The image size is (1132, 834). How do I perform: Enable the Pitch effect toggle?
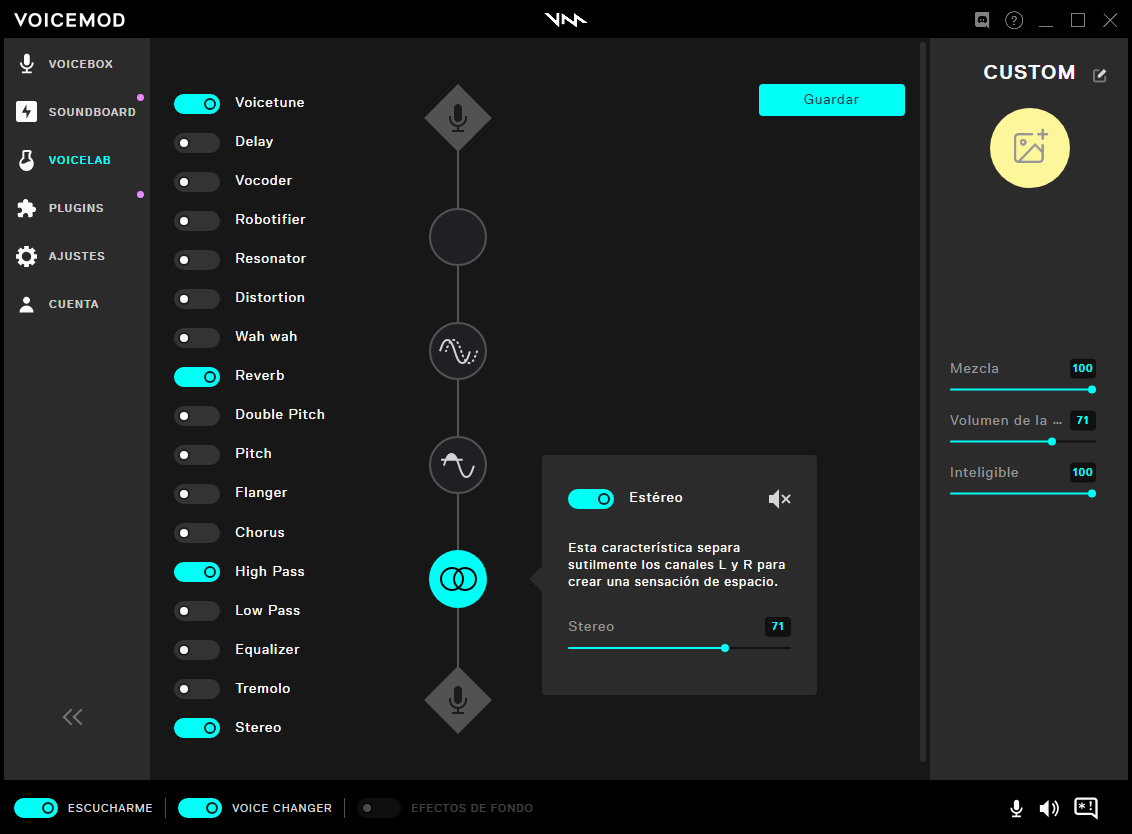pos(197,455)
